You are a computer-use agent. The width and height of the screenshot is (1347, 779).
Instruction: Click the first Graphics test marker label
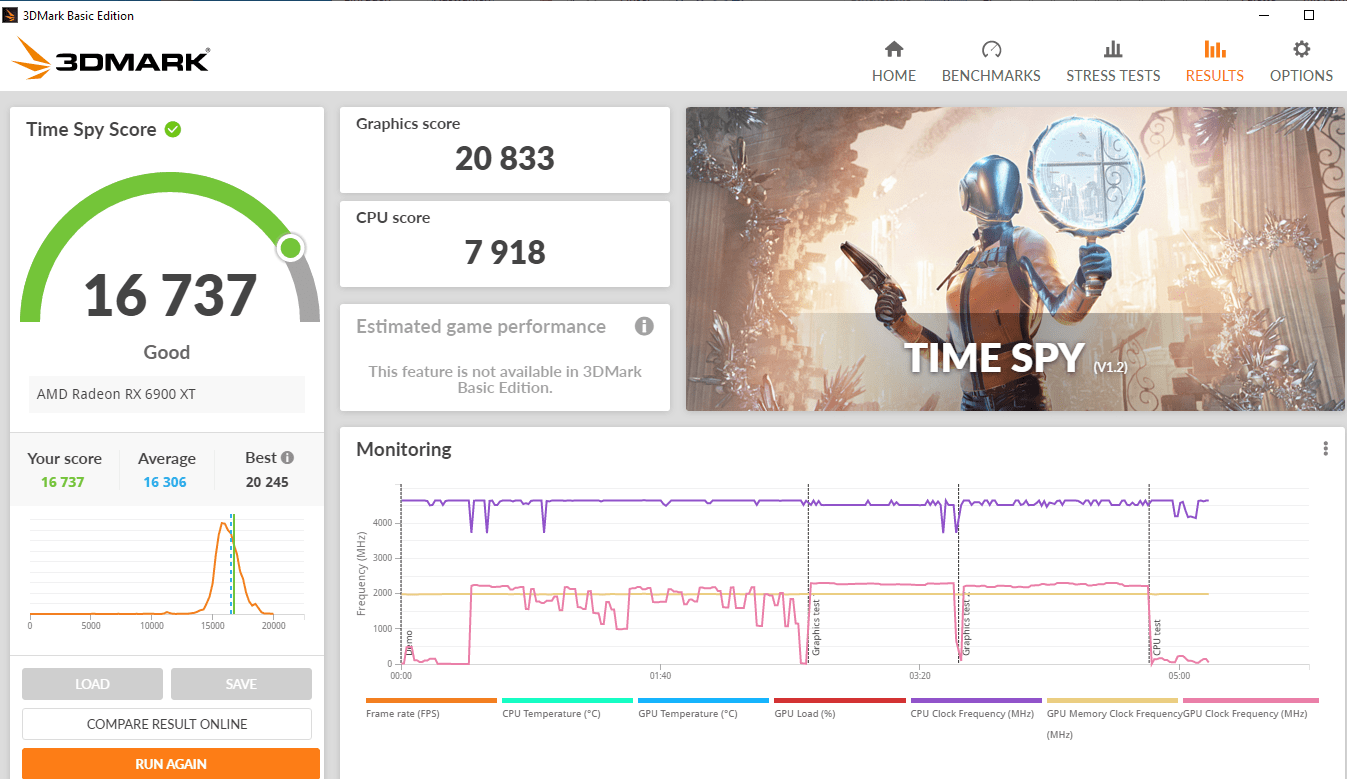816,627
